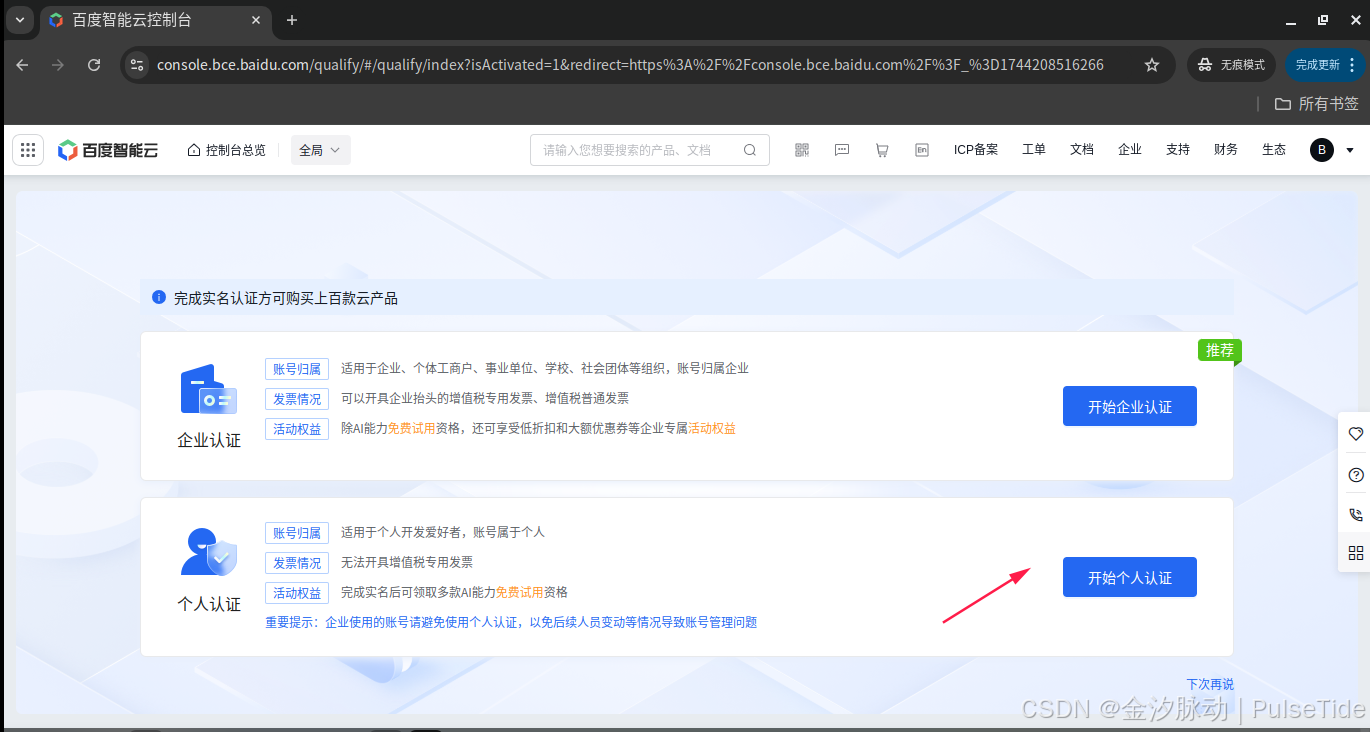Click orange 活动权益 link in enterprise row

[712, 428]
